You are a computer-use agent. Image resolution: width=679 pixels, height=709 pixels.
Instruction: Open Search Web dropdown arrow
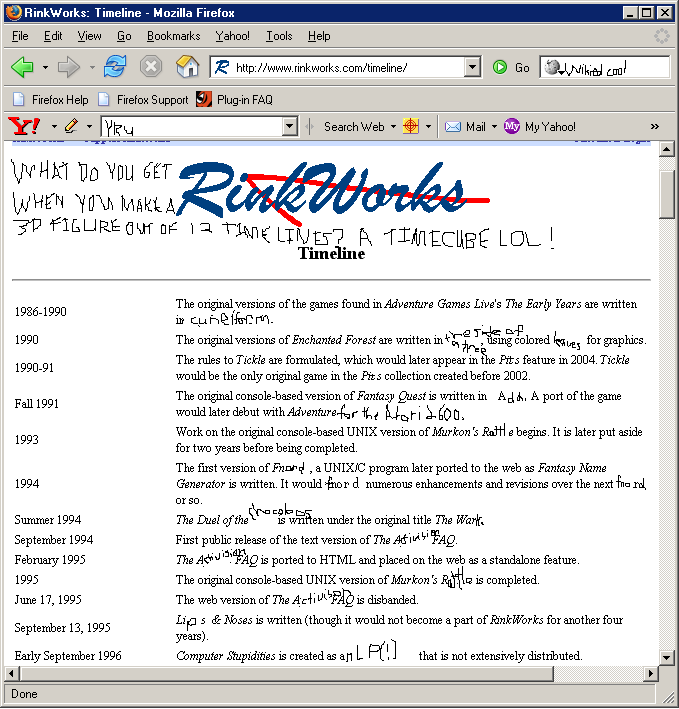(393, 127)
